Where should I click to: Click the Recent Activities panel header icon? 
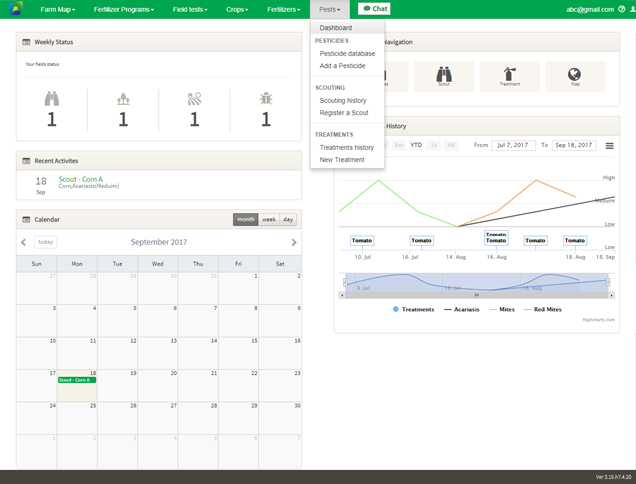(x=26, y=161)
